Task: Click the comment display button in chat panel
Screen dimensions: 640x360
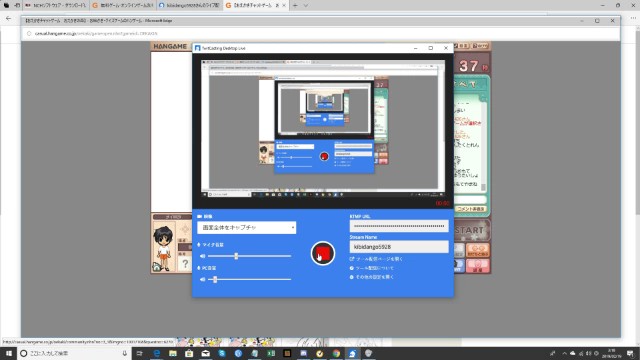Action: (471, 209)
